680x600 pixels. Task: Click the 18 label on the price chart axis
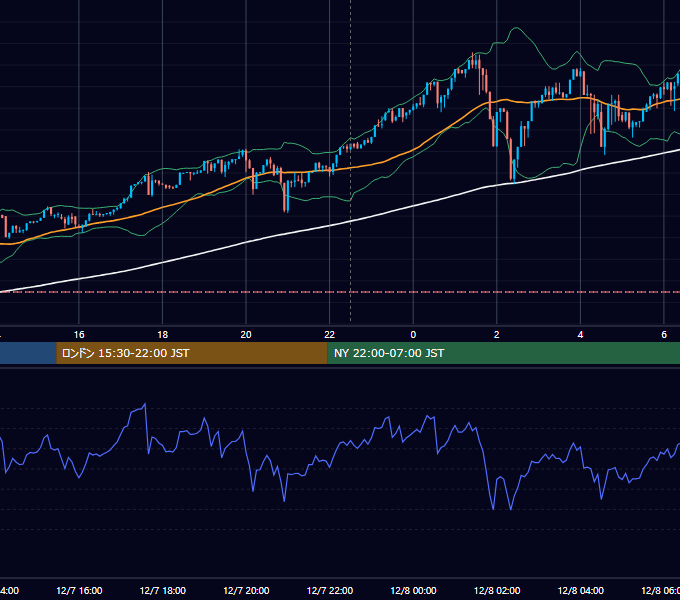(163, 335)
